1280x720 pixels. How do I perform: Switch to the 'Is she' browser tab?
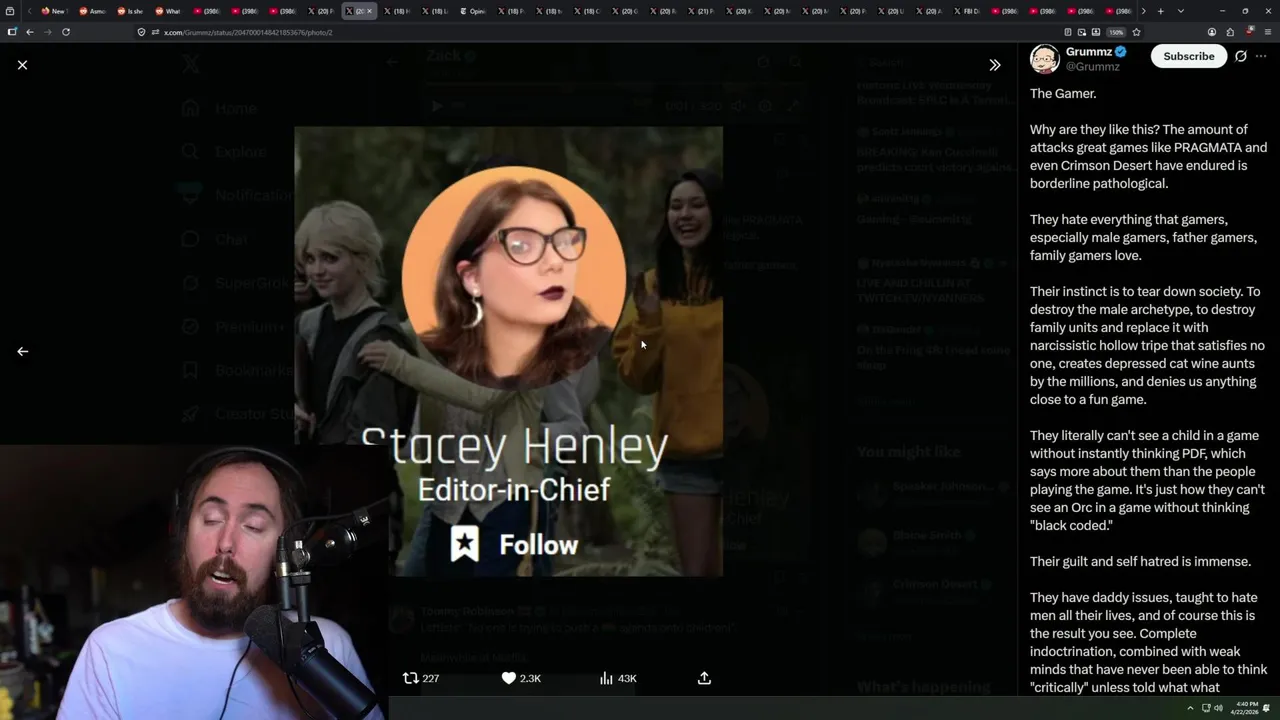coord(129,11)
